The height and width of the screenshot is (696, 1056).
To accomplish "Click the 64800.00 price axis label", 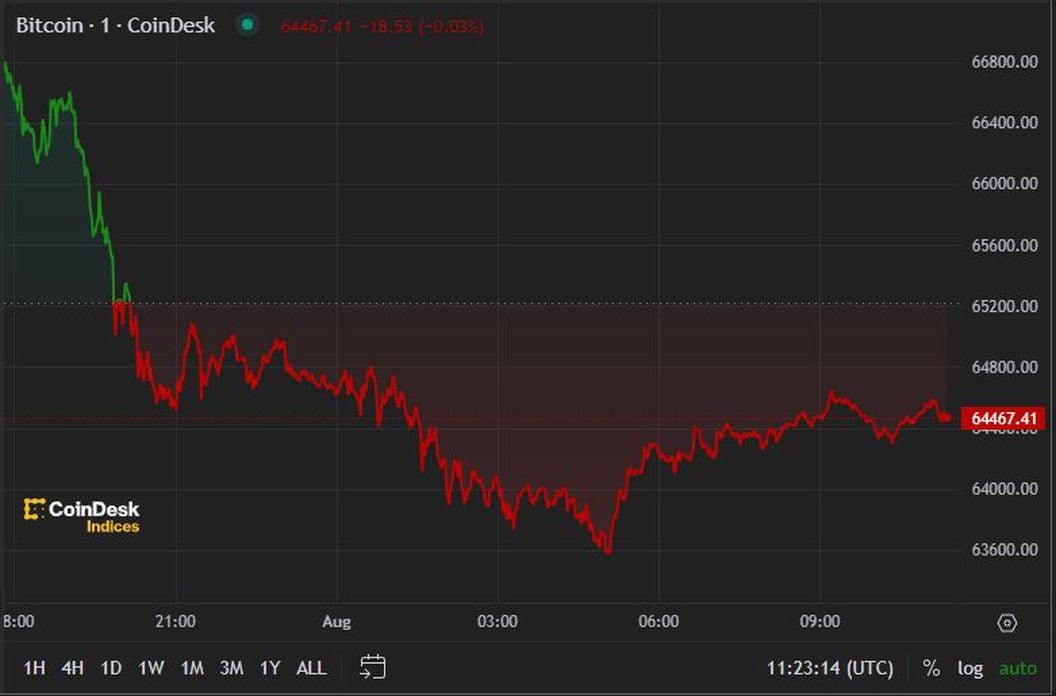I will pyautogui.click(x=1004, y=367).
